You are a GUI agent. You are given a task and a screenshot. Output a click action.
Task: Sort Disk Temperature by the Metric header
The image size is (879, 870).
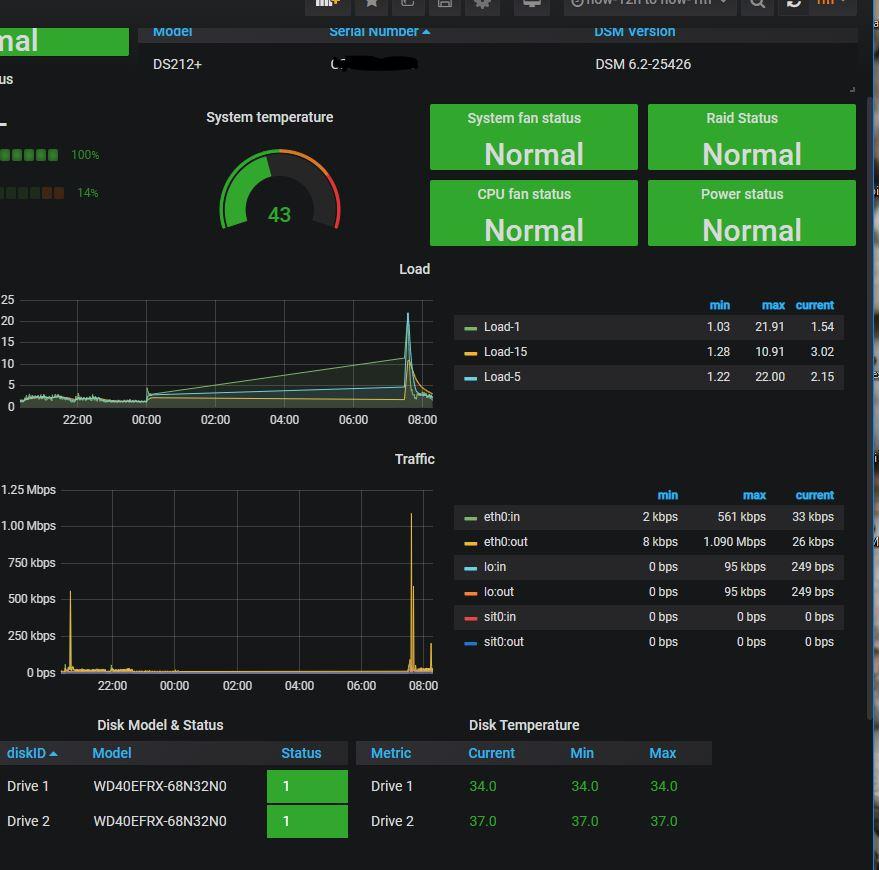pyautogui.click(x=391, y=753)
